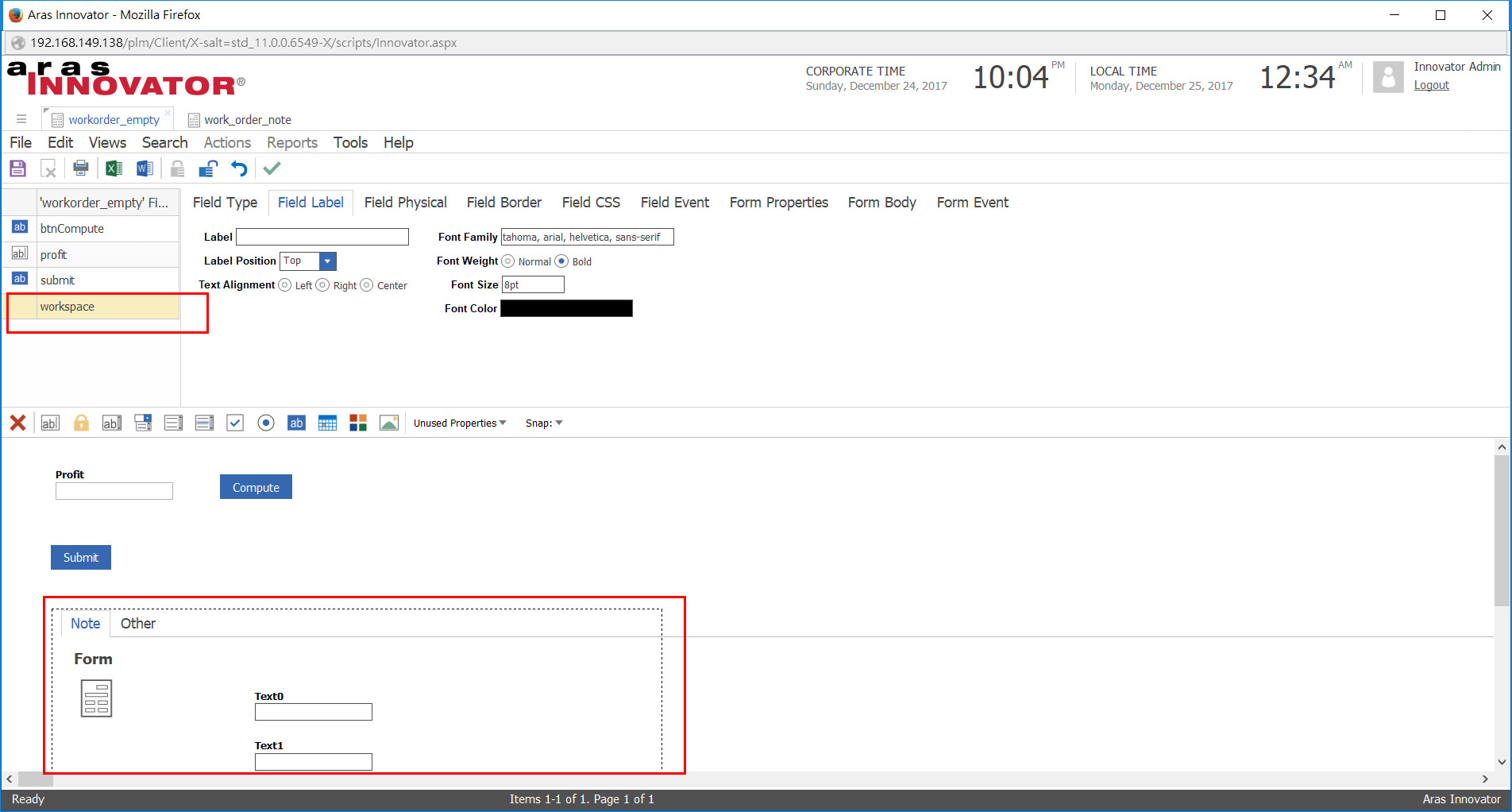The image size is (1512, 812).
Task: Switch to the Field CSS tab
Action: coord(591,203)
